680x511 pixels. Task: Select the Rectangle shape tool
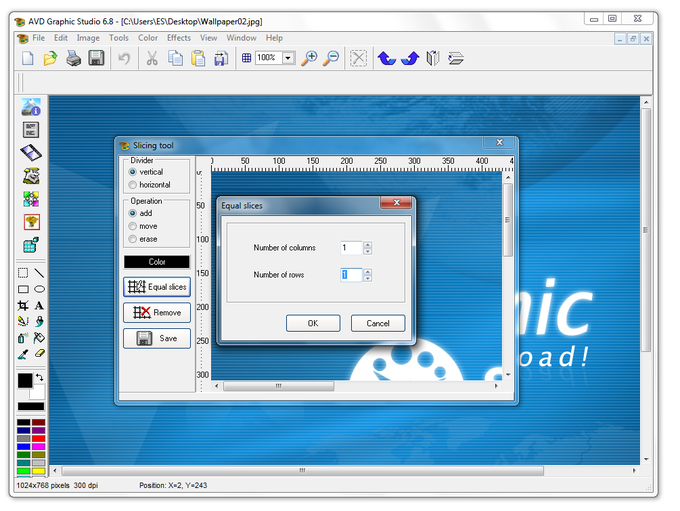coord(23,289)
